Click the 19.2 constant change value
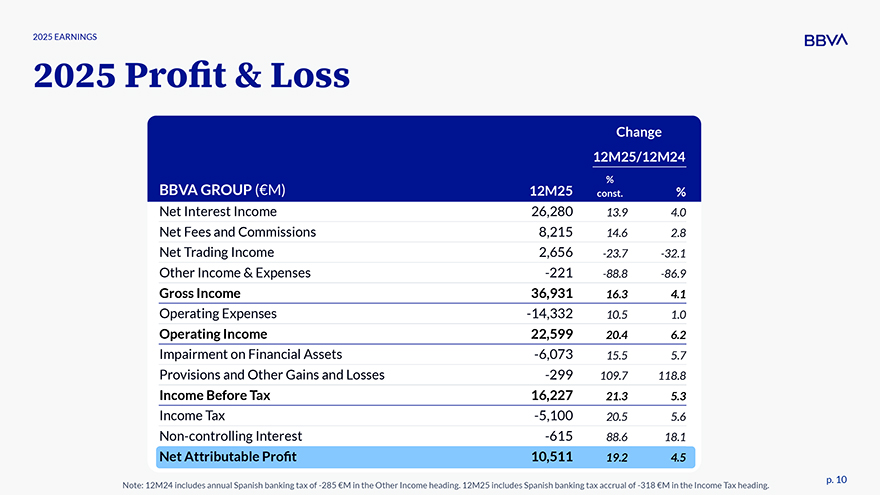 click(617, 458)
